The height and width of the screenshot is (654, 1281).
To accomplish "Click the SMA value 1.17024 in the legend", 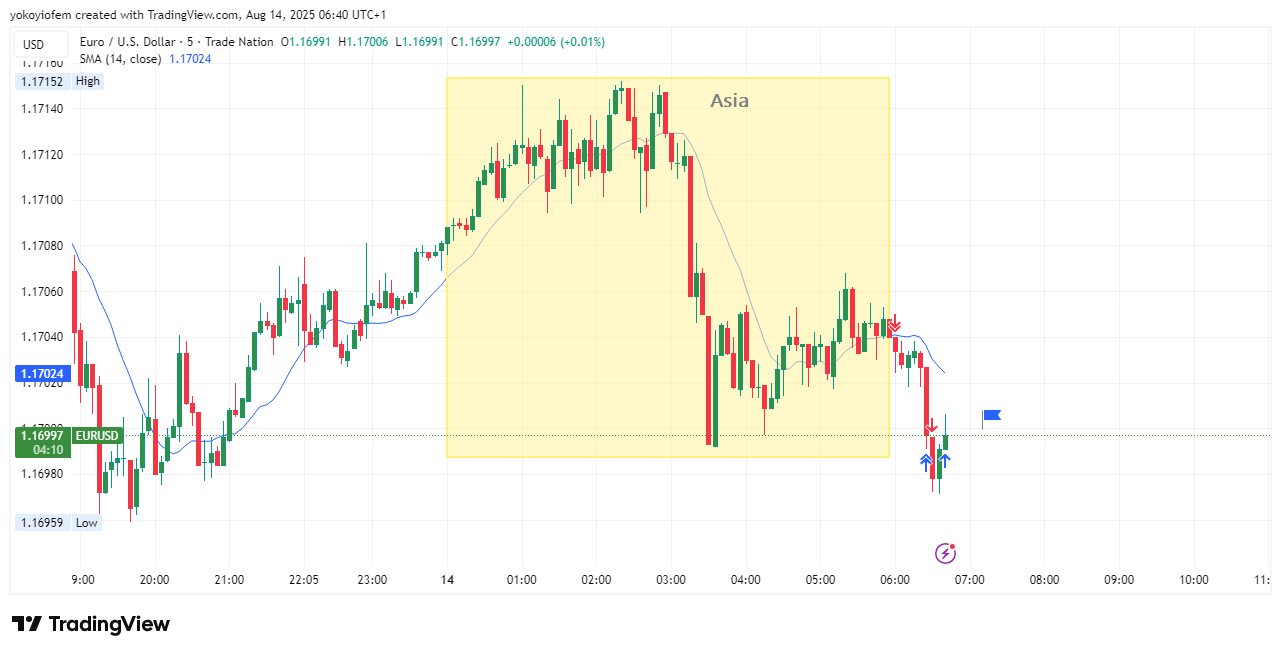I will coord(190,59).
